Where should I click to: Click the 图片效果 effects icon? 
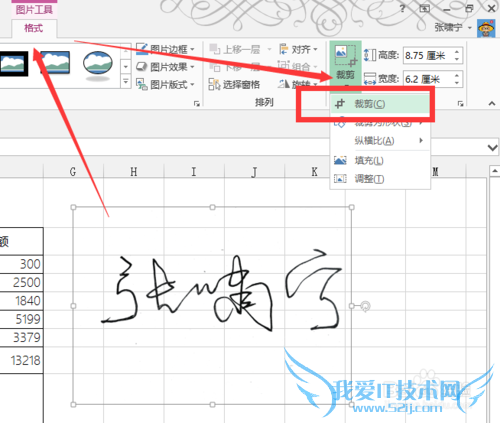[x=142, y=67]
